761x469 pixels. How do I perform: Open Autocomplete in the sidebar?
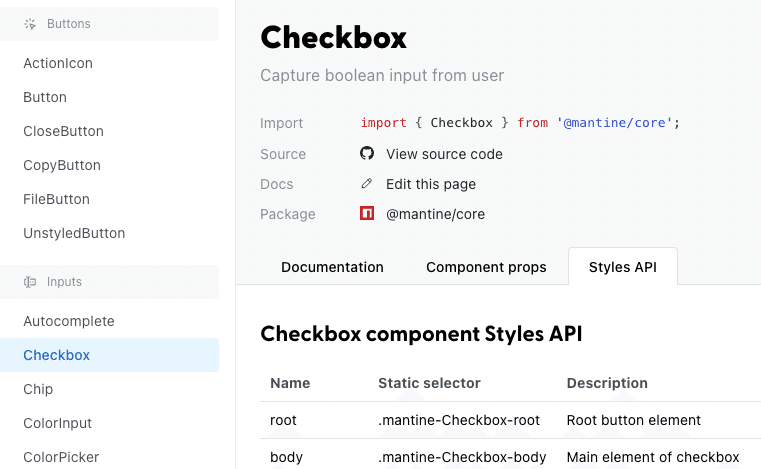click(69, 321)
